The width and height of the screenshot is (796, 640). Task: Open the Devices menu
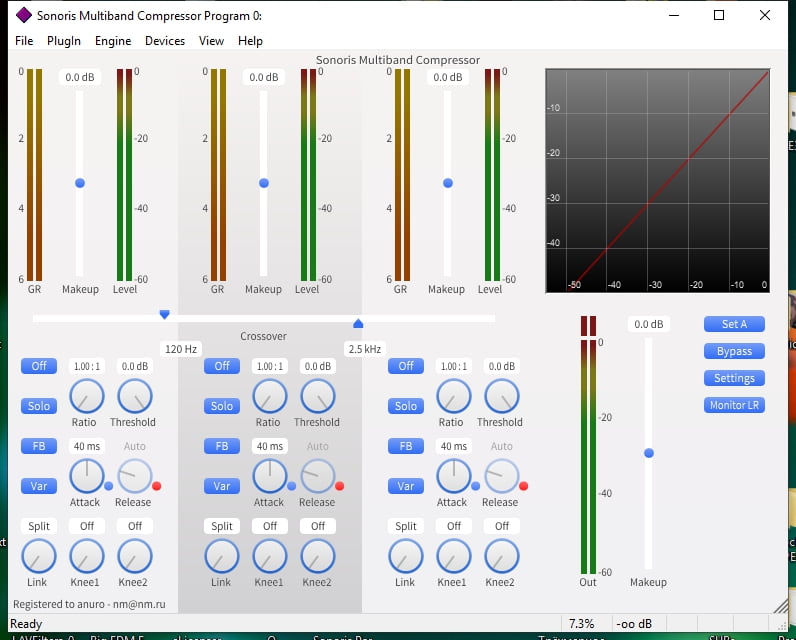(164, 41)
